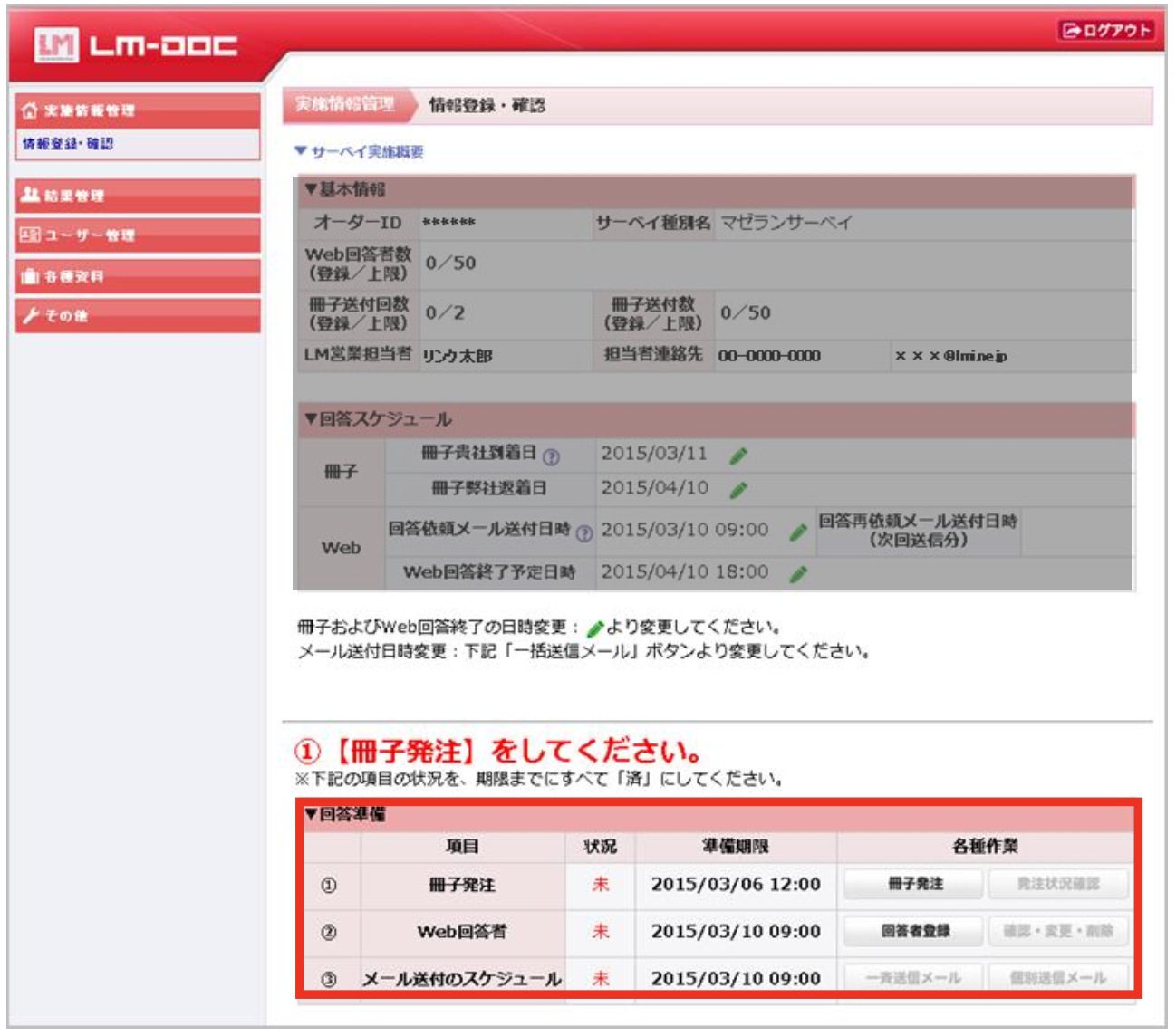
Task: Click the home icon in 実施情報管理 menu
Action: [x=30, y=110]
